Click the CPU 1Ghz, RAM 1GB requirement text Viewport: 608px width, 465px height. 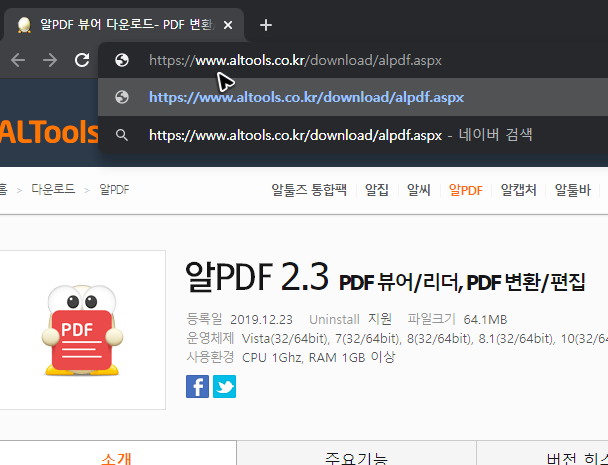tap(318, 357)
